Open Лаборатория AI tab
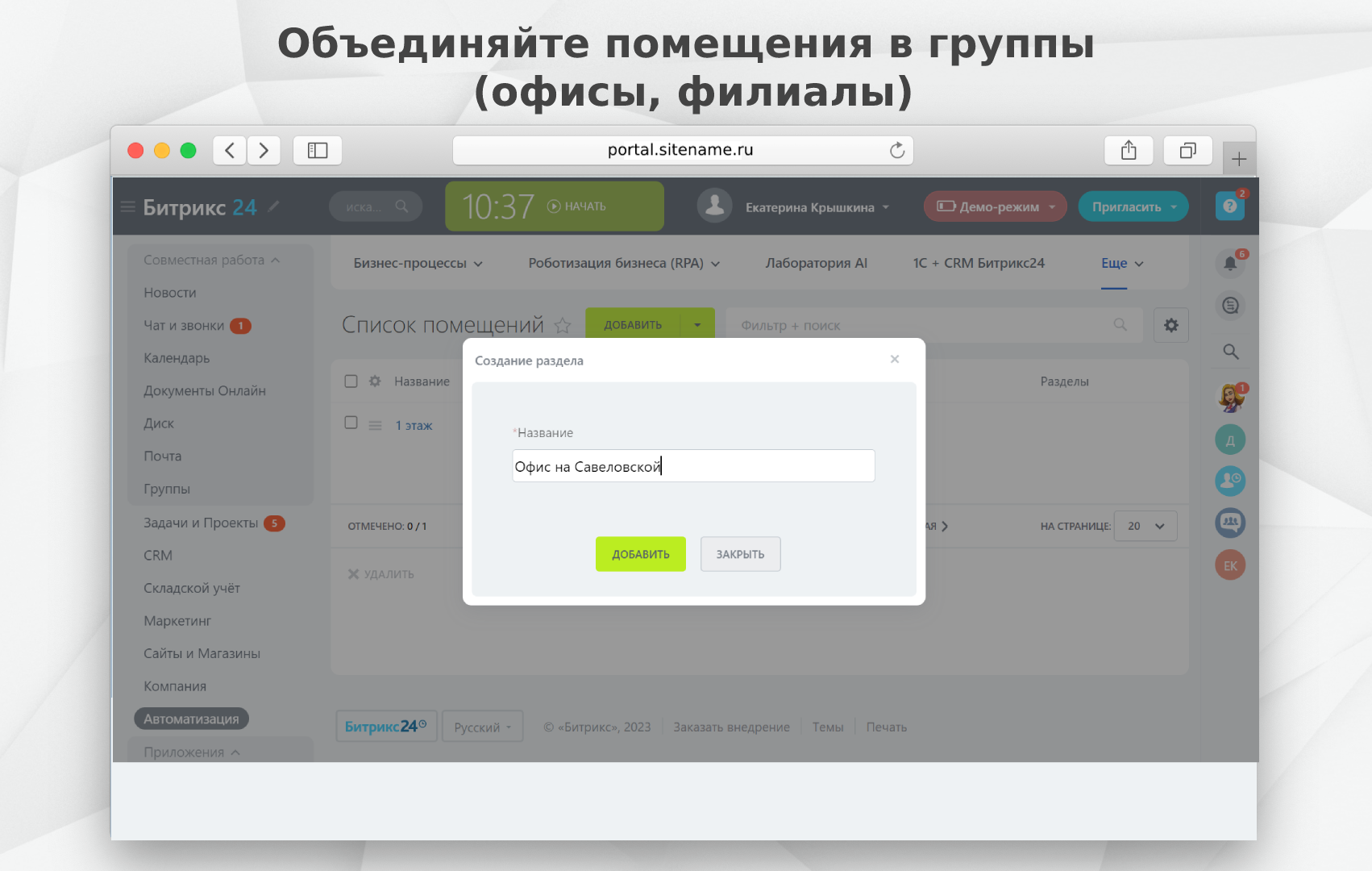This screenshot has height=871, width=1372. (x=817, y=263)
